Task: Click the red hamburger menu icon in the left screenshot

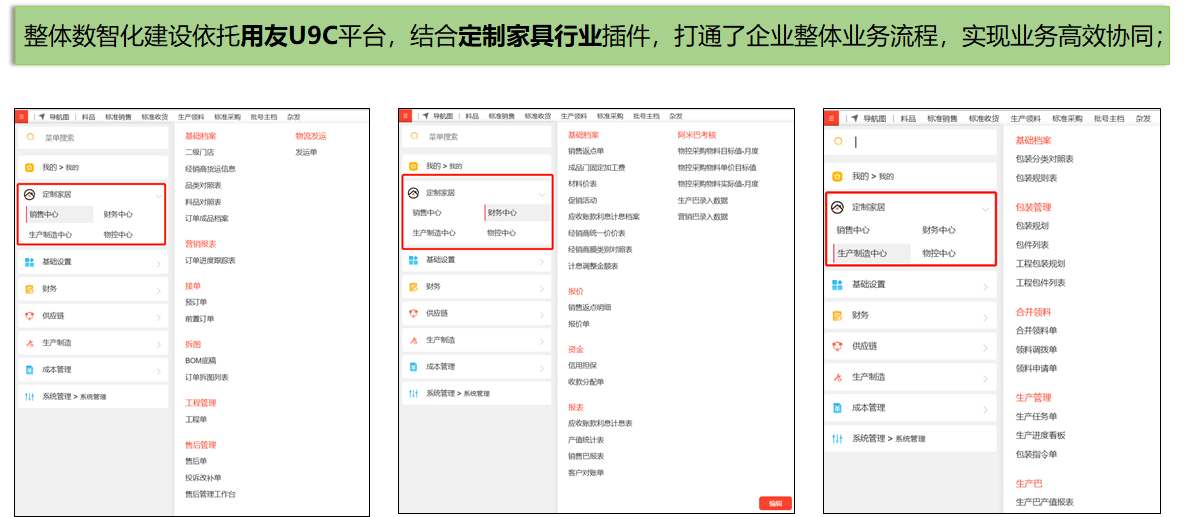Action: click(x=21, y=117)
